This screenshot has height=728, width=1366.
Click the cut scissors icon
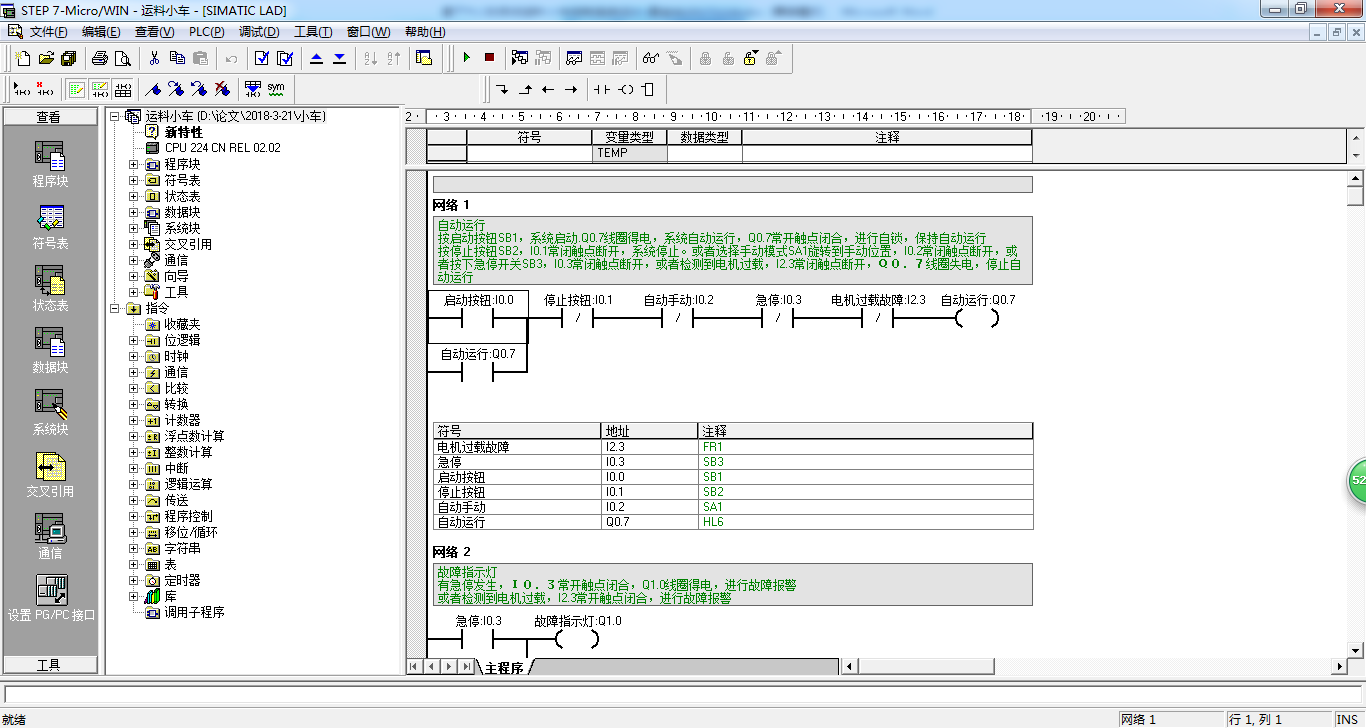pos(154,58)
